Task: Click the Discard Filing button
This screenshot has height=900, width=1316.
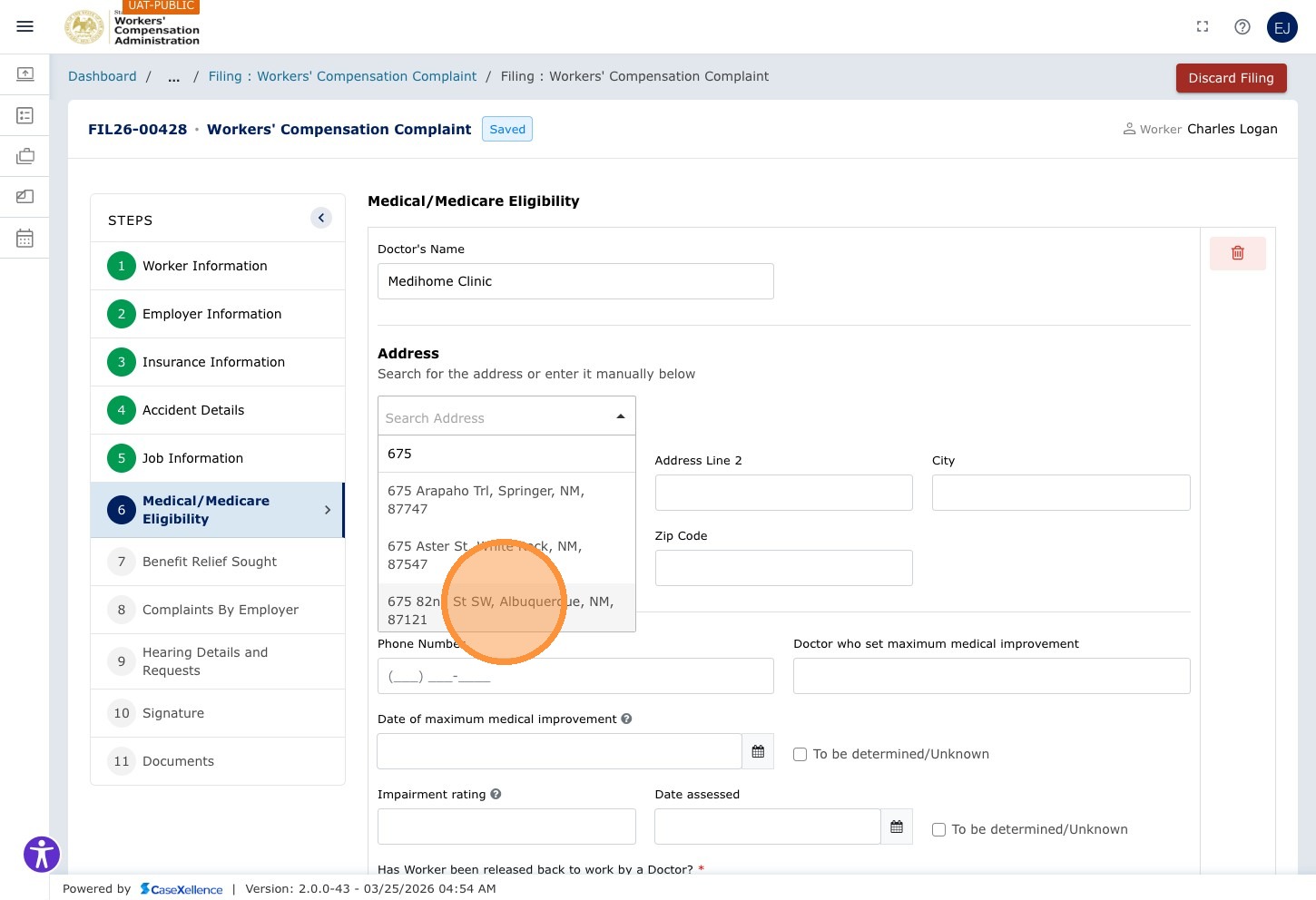Action: coord(1232,78)
